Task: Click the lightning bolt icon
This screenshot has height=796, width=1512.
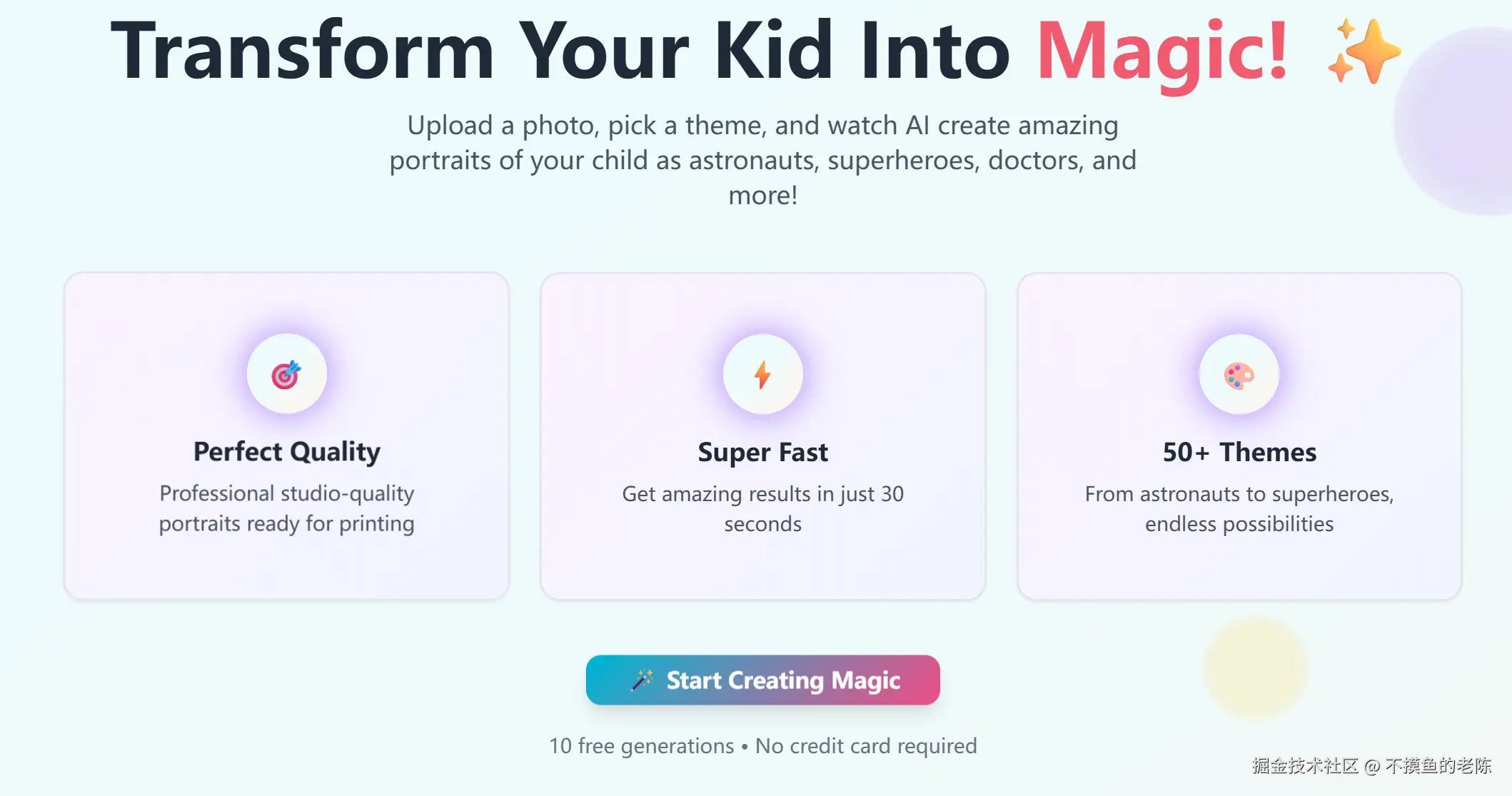Action: tap(762, 375)
